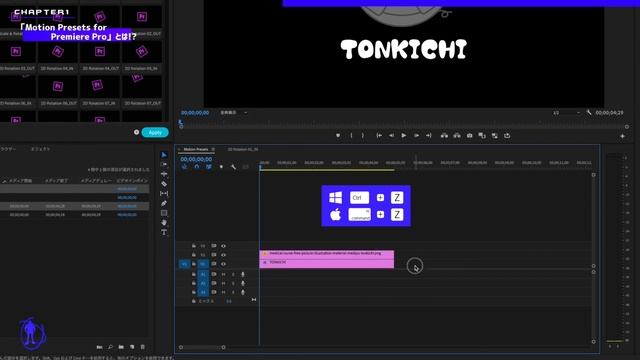Enable voice-over record on track A3
This screenshot has height=360, width=640.
pyautogui.click(x=243, y=292)
